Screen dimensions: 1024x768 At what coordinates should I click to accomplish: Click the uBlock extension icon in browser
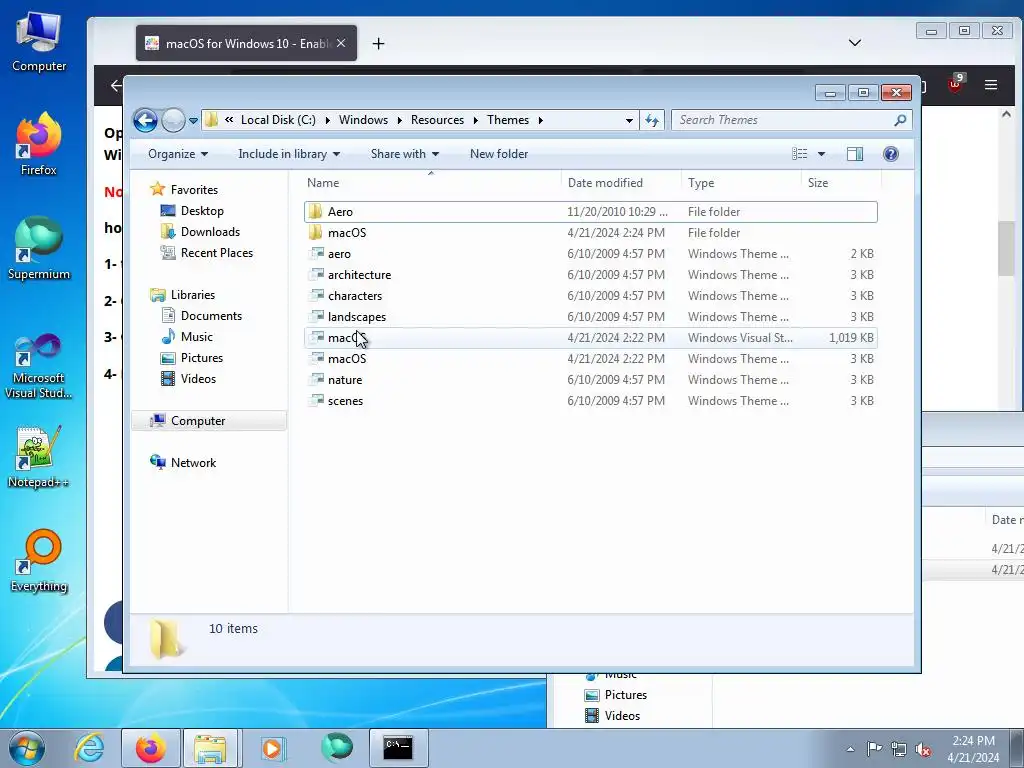(955, 84)
